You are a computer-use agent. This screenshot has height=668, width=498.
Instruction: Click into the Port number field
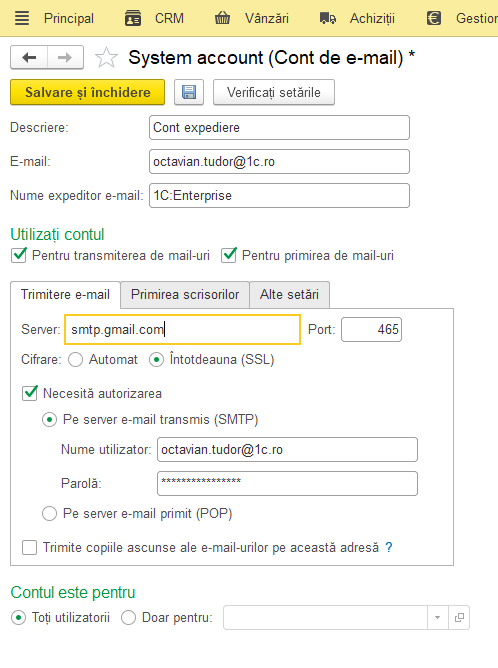(x=371, y=329)
